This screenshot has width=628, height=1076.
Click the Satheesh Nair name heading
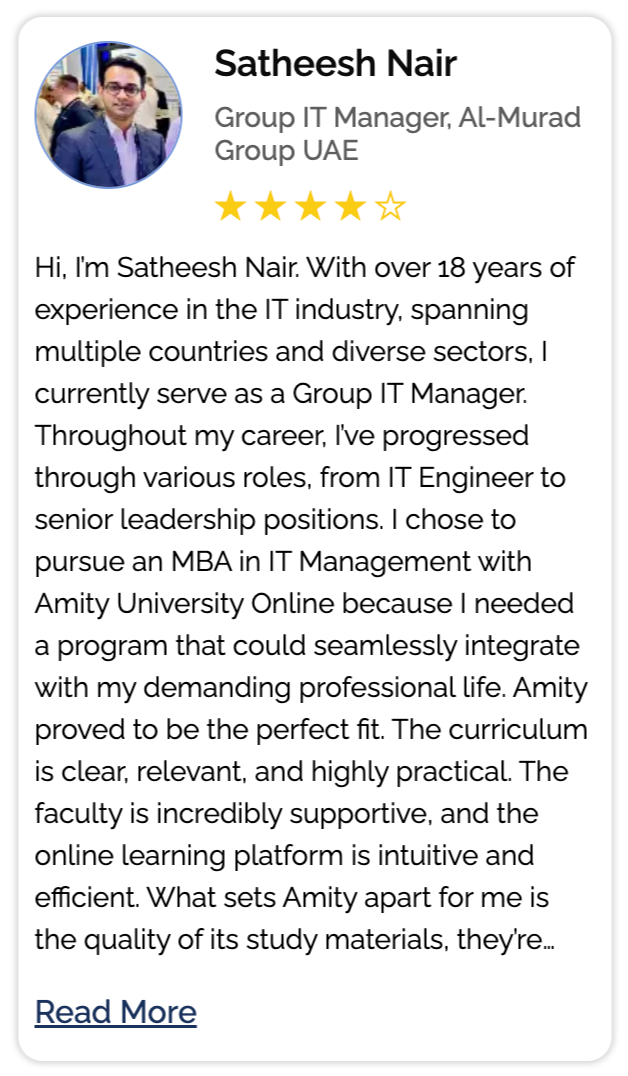pyautogui.click(x=335, y=64)
